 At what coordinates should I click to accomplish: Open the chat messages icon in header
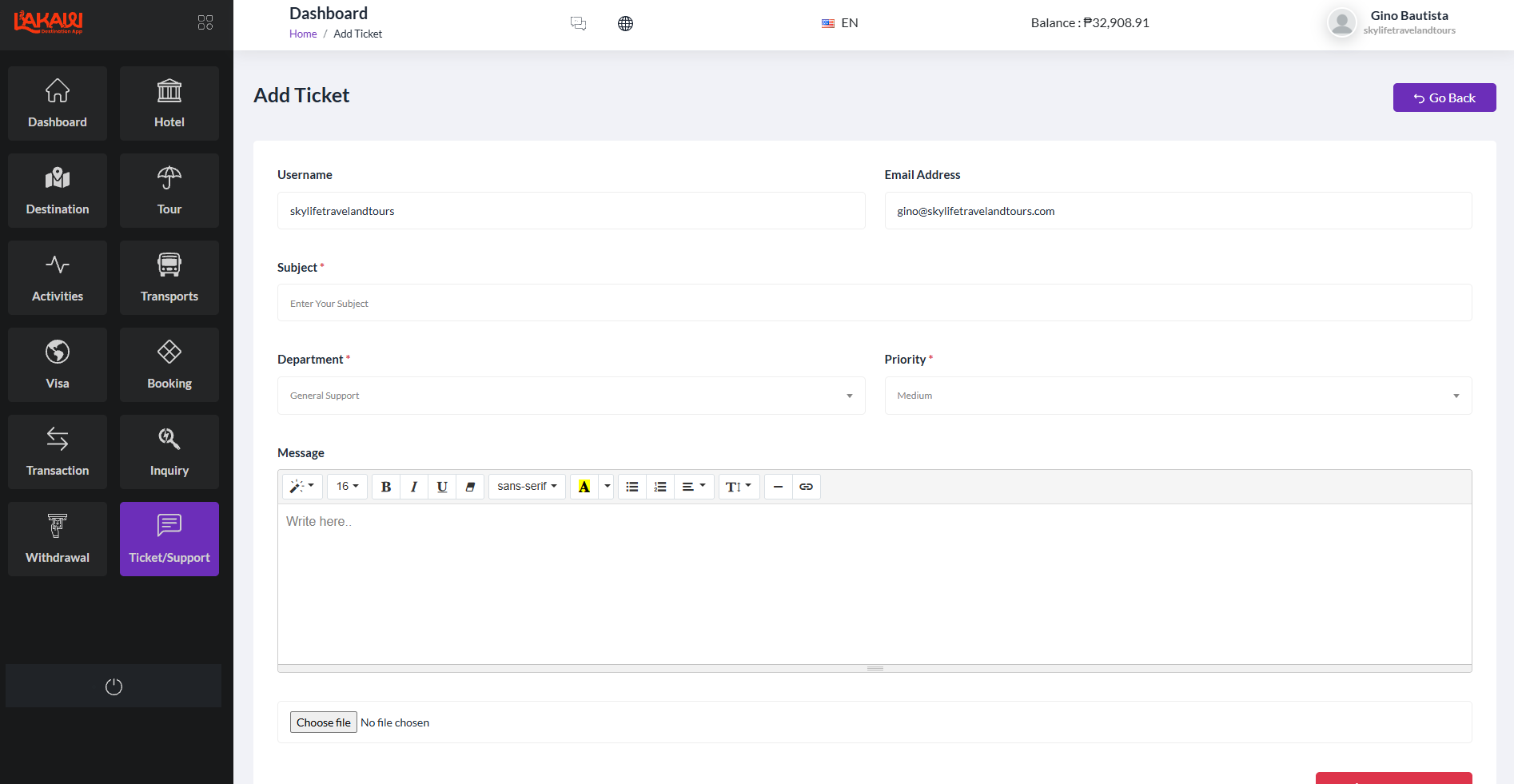[x=578, y=23]
